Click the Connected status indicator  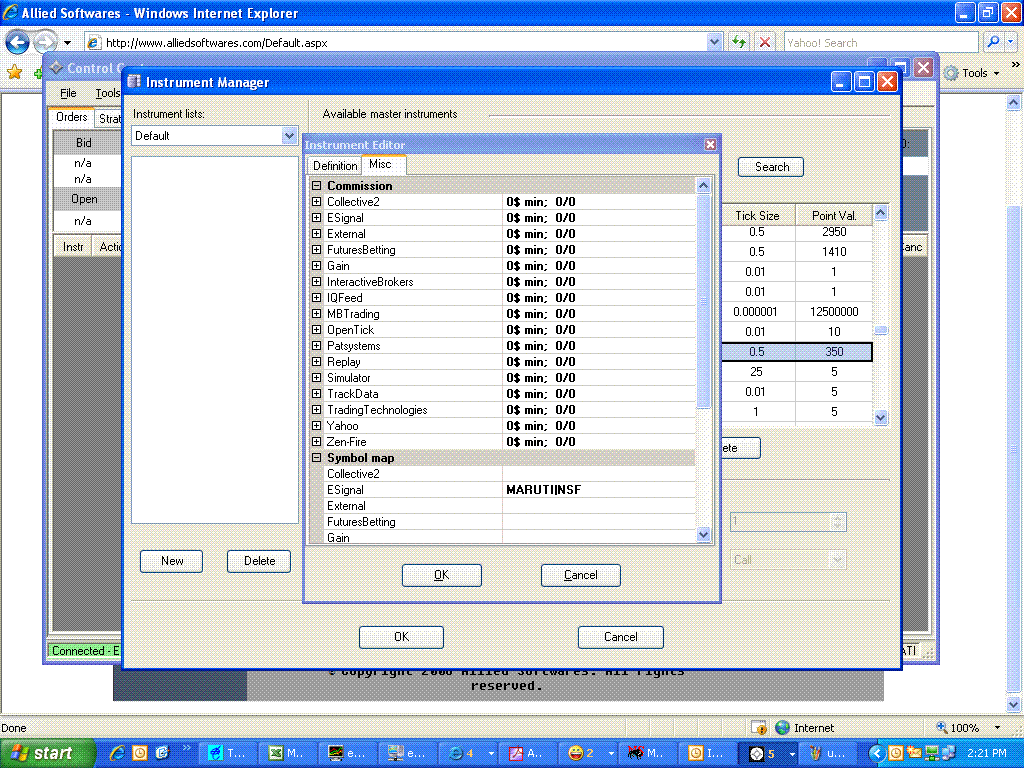[84, 650]
